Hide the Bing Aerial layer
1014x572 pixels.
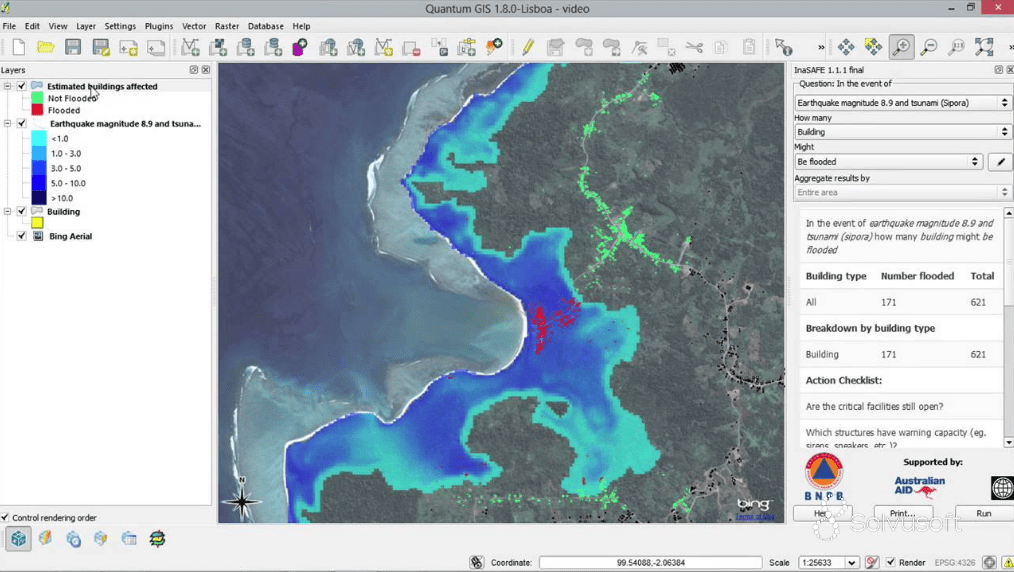coord(21,236)
